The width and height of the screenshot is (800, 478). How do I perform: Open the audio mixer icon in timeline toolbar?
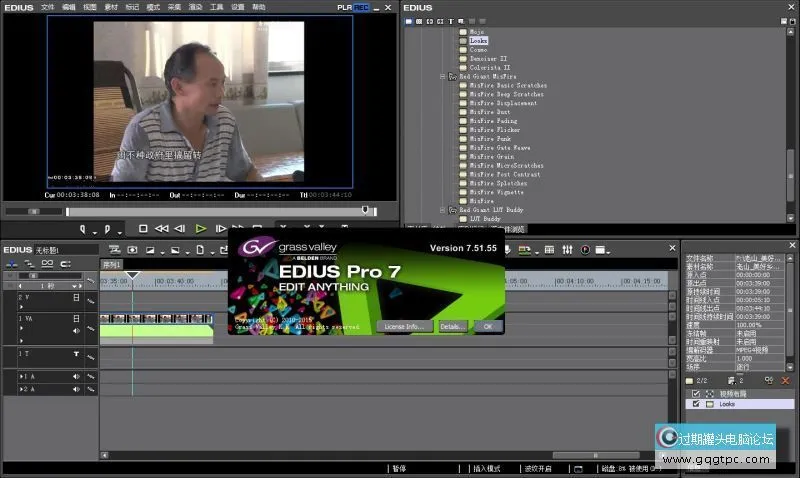pyautogui.click(x=567, y=249)
